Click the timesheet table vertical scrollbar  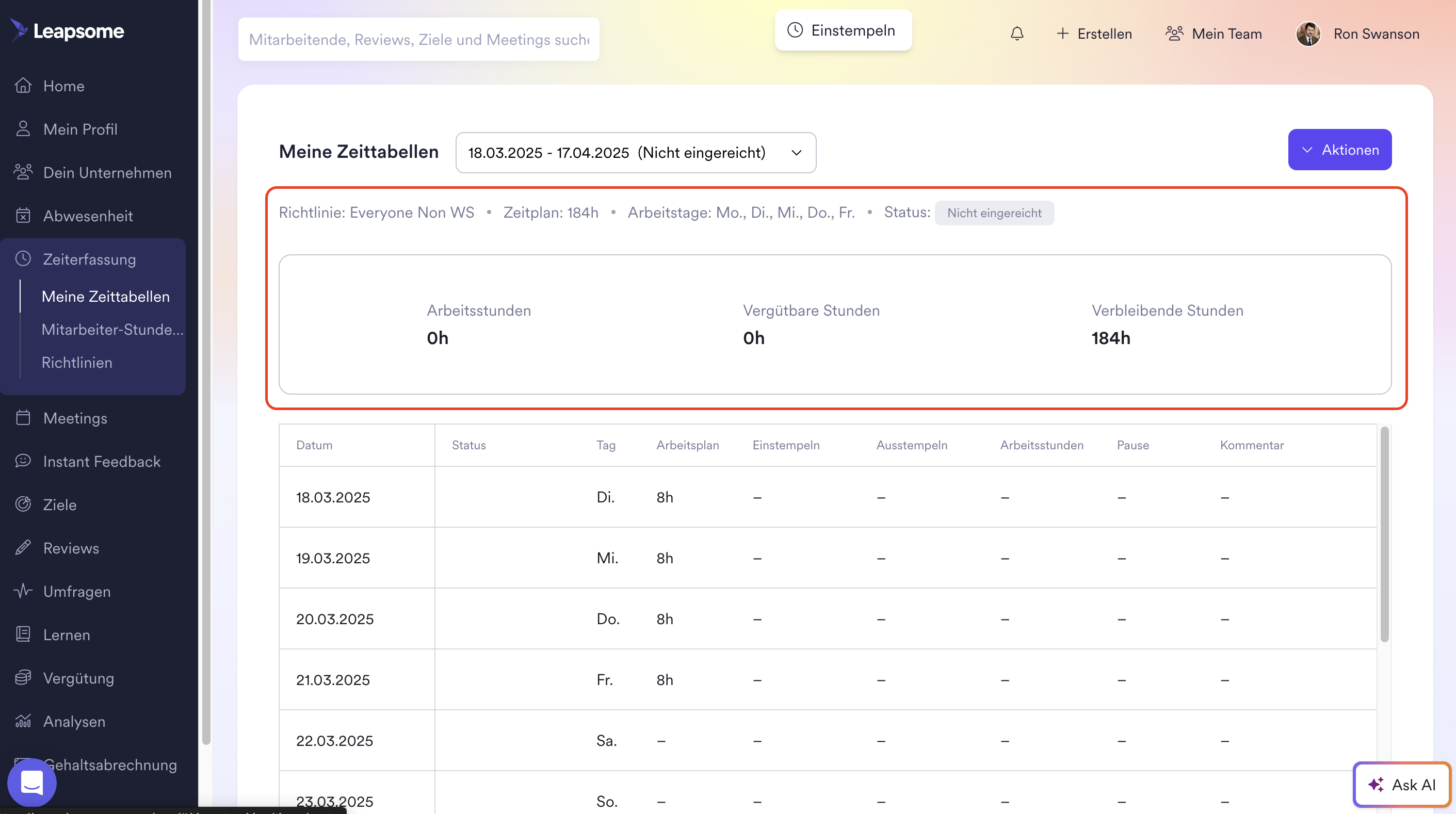(x=1384, y=534)
